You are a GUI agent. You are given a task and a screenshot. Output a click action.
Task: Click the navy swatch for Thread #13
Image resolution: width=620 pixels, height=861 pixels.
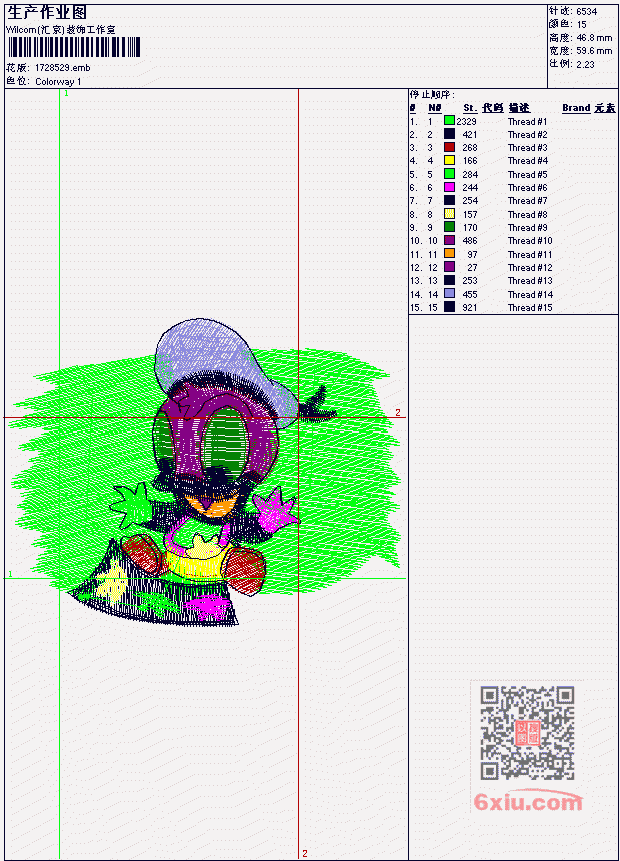[449, 280]
